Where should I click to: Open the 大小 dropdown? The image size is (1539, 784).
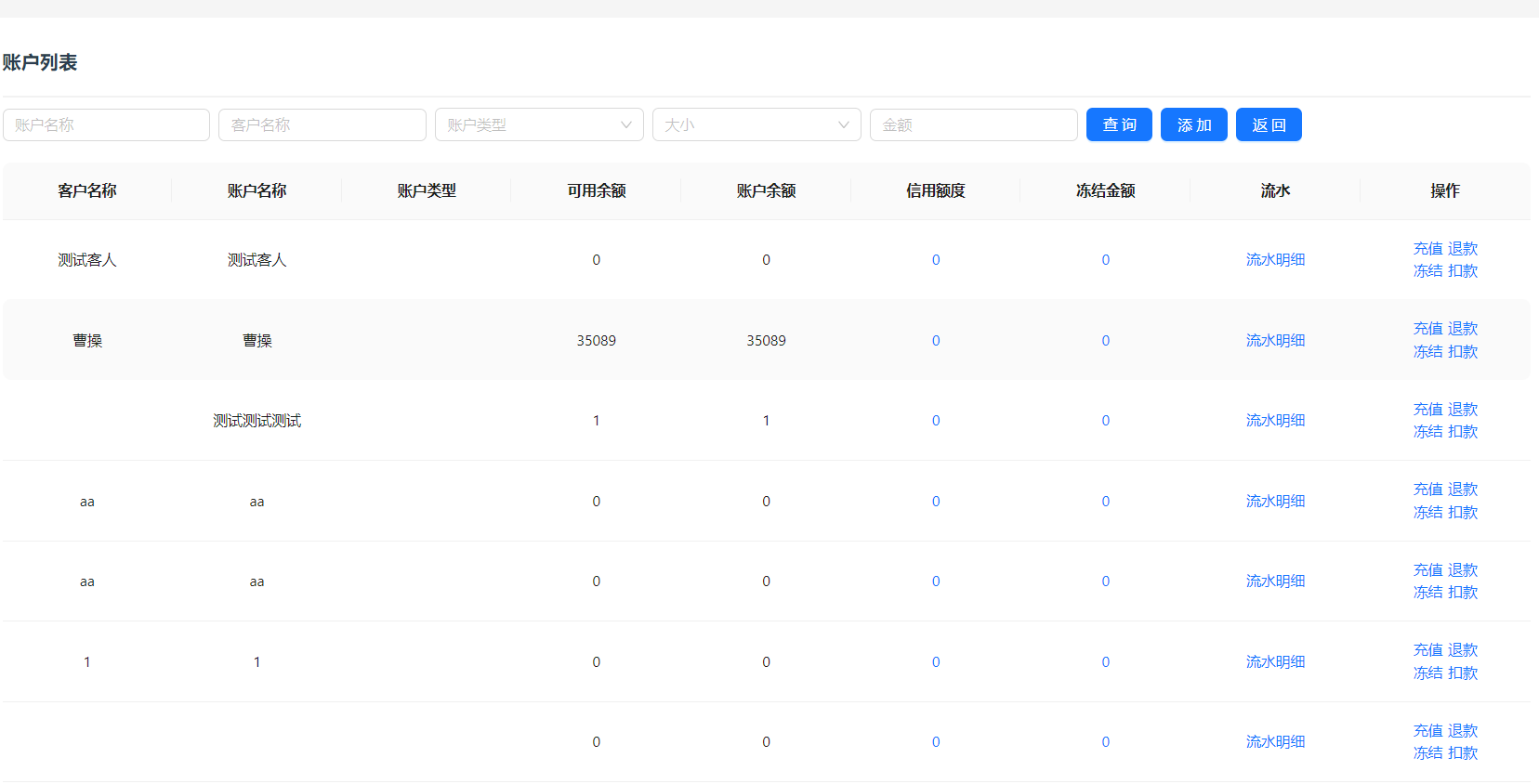click(756, 124)
